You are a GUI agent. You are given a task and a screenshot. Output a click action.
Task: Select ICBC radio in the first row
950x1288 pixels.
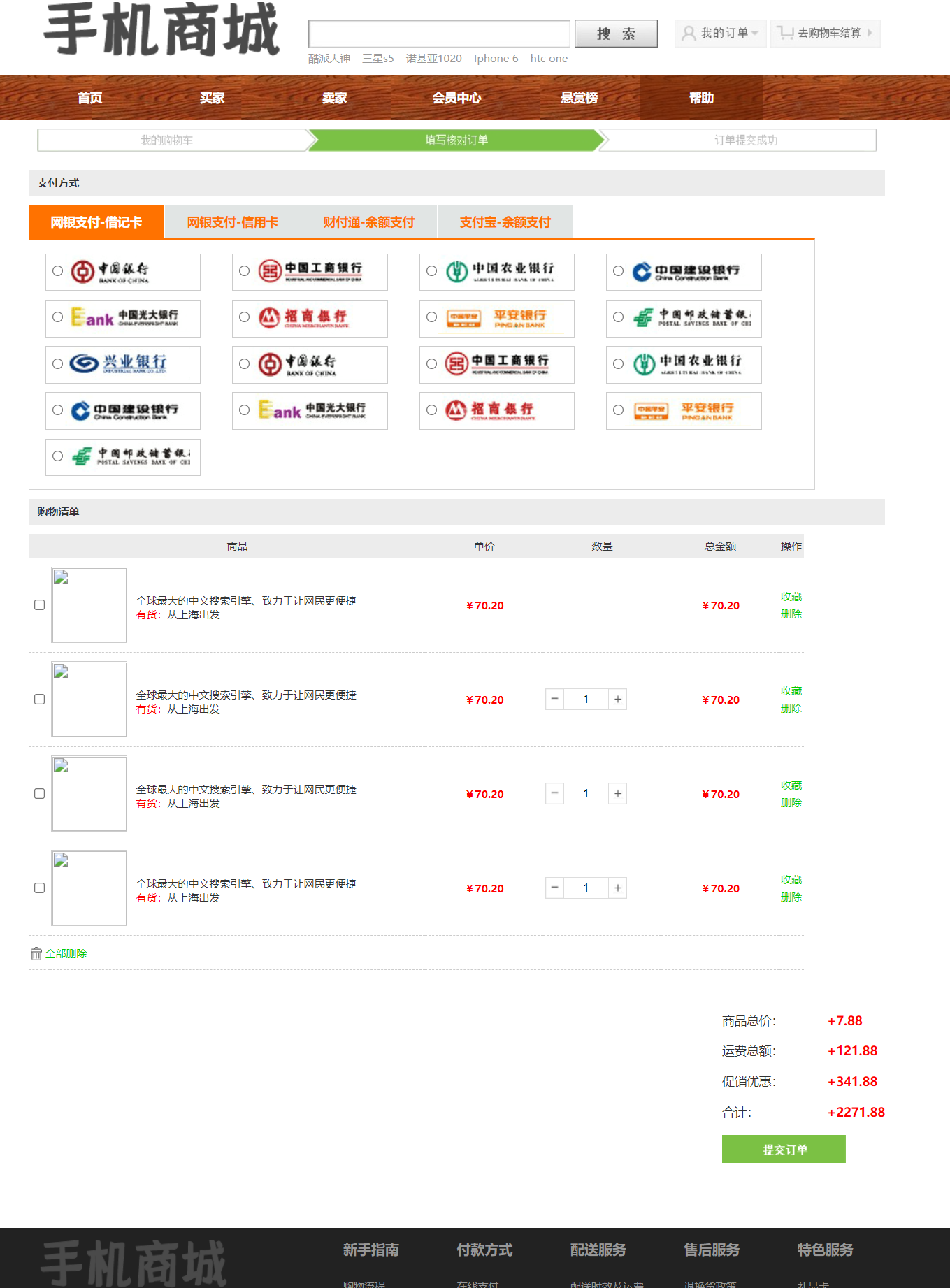[244, 271]
